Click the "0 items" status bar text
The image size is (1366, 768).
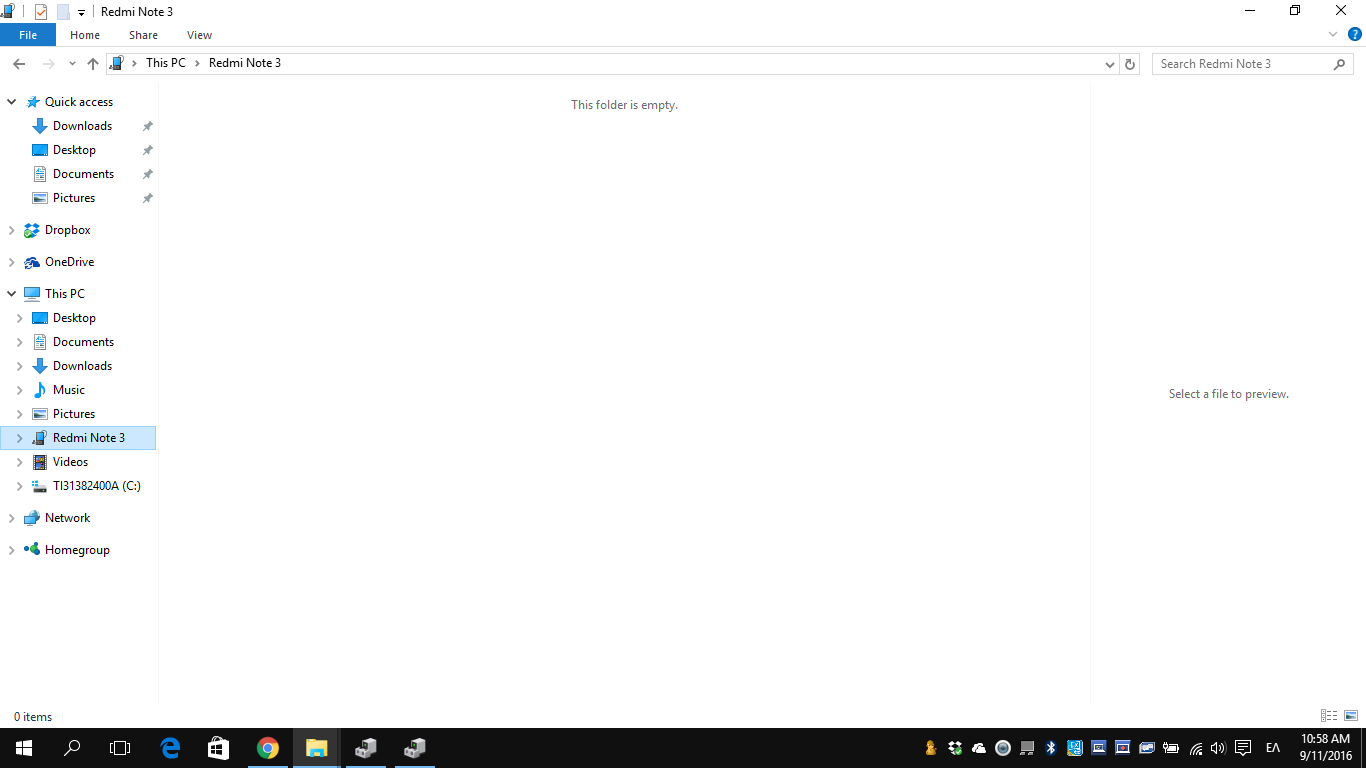click(x=33, y=717)
